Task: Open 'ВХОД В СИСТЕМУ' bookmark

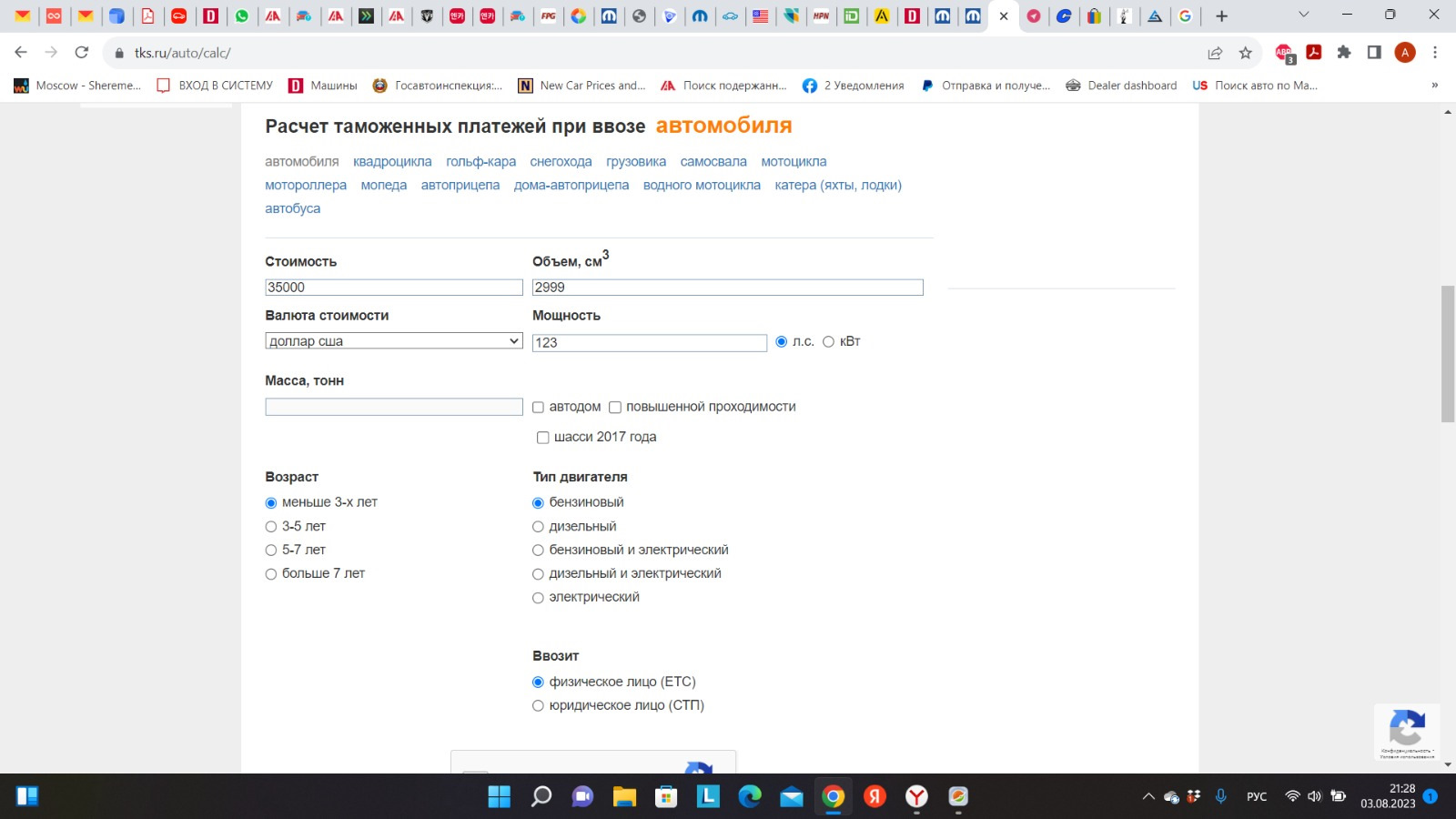Action: pos(215,85)
